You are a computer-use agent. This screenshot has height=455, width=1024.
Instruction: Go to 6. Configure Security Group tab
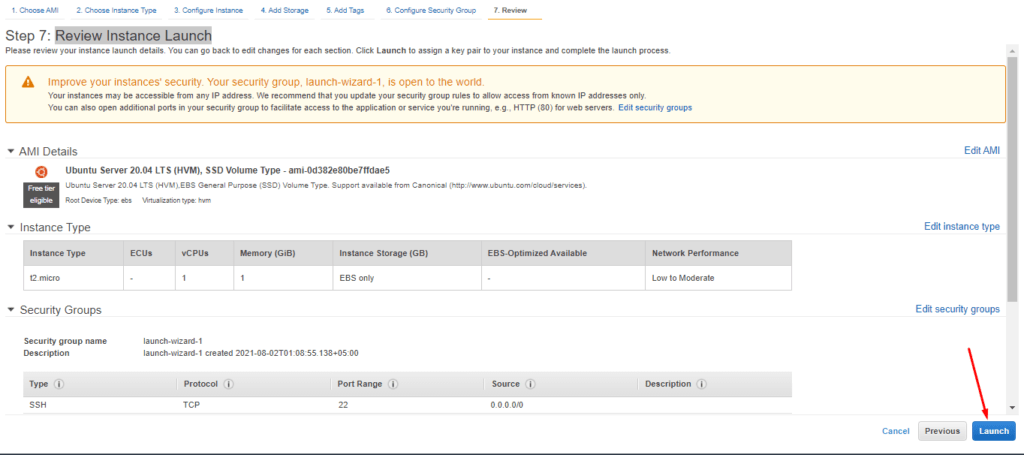(x=430, y=11)
